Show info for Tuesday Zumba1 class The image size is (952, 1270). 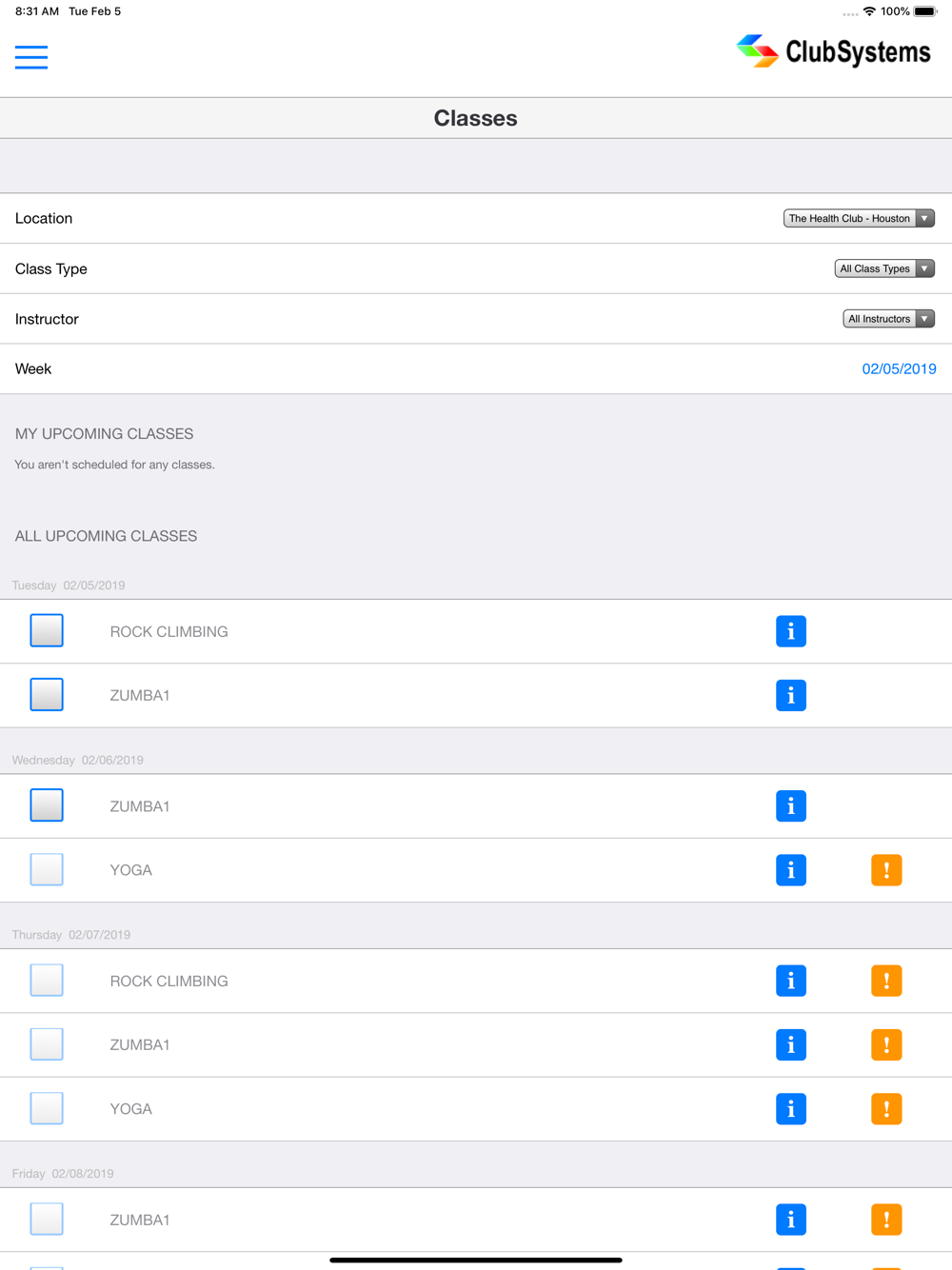point(791,695)
